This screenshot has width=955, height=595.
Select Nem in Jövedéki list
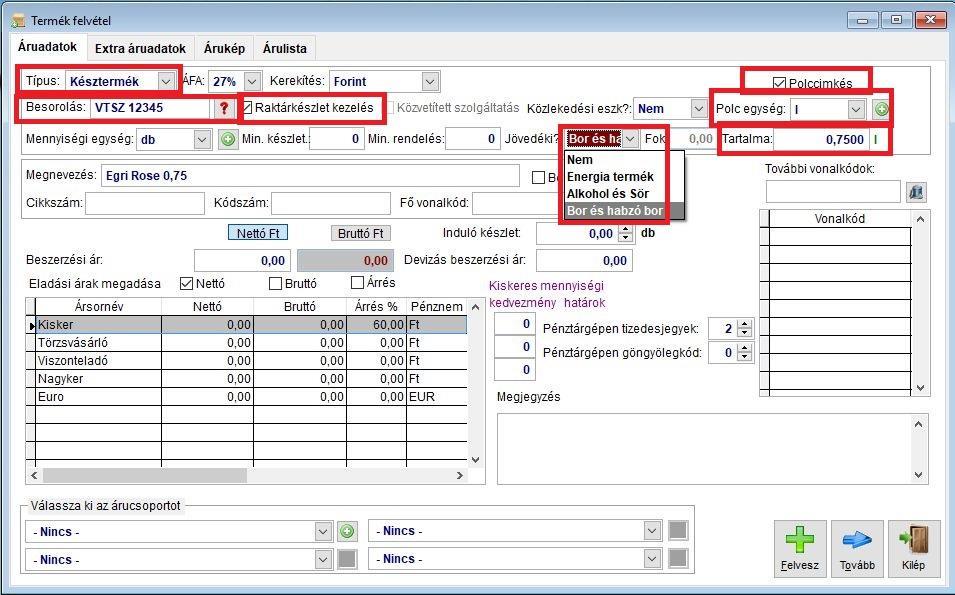tap(624, 160)
